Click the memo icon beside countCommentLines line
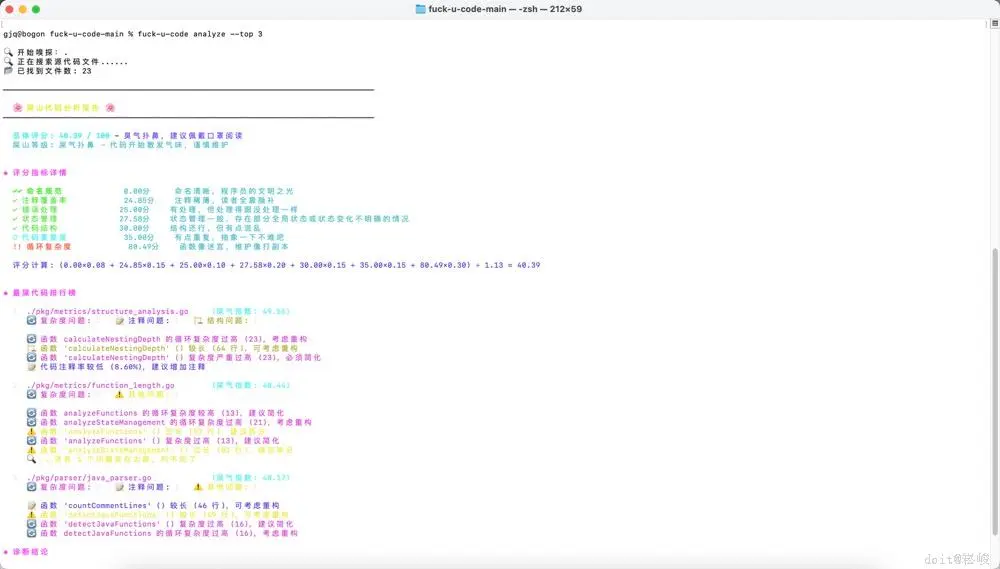 point(31,505)
